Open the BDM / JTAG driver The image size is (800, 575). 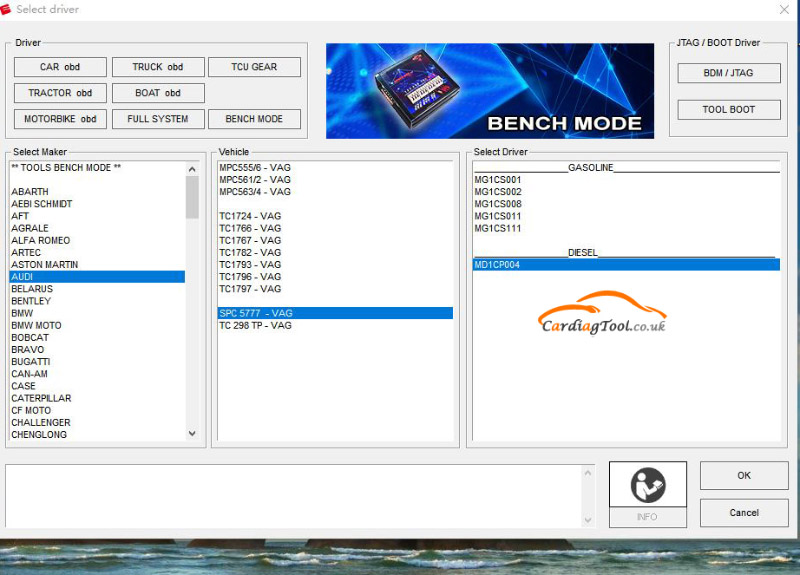tap(728, 73)
